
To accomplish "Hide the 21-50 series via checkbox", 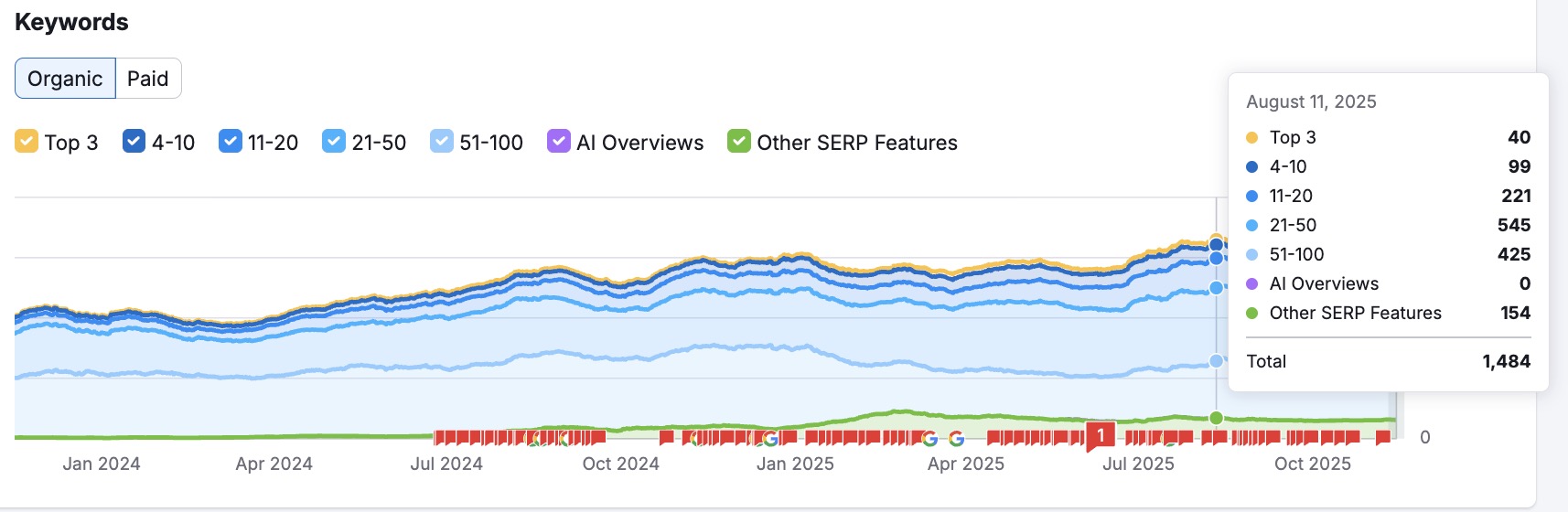I will click(x=334, y=142).
